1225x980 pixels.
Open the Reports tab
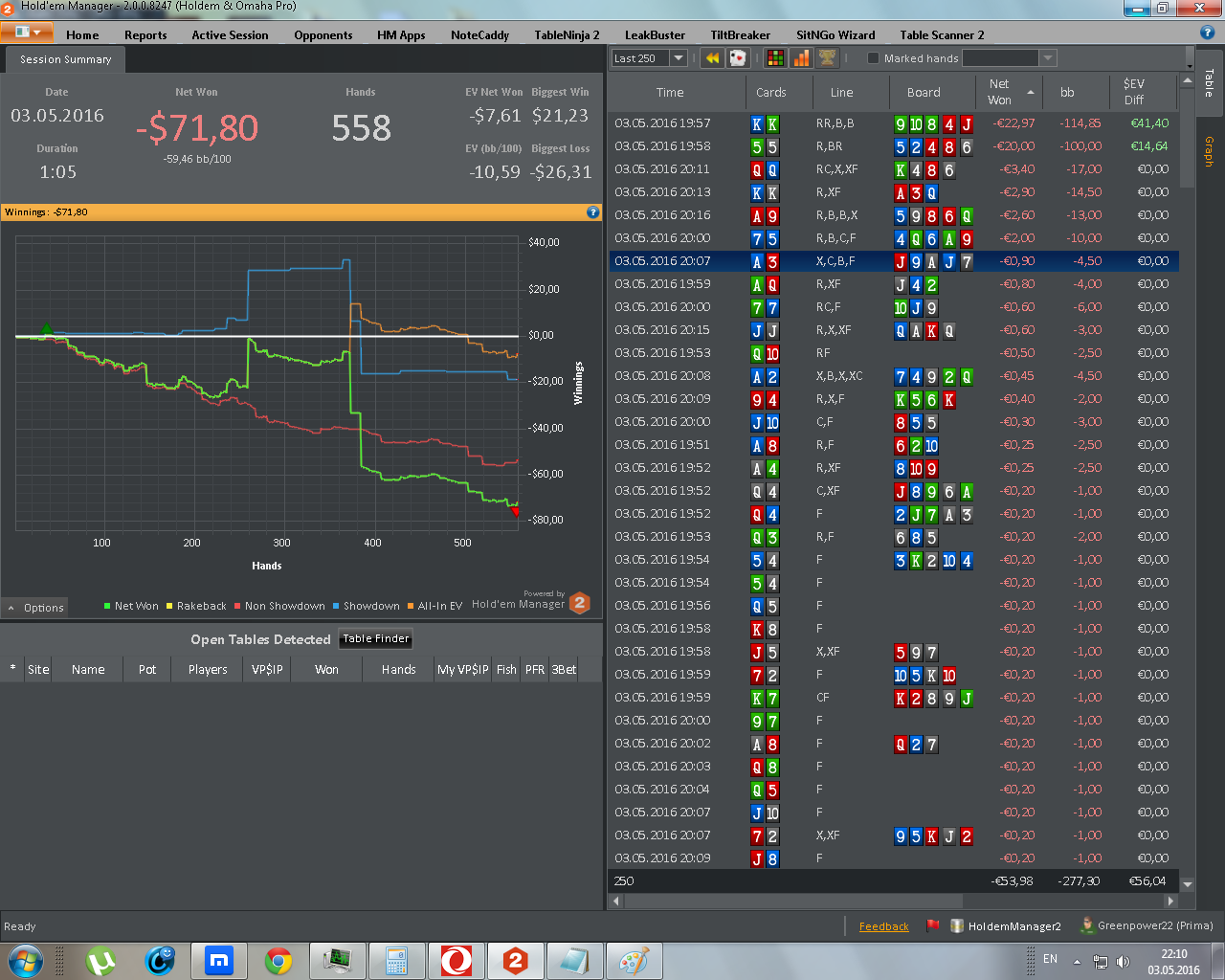[145, 35]
